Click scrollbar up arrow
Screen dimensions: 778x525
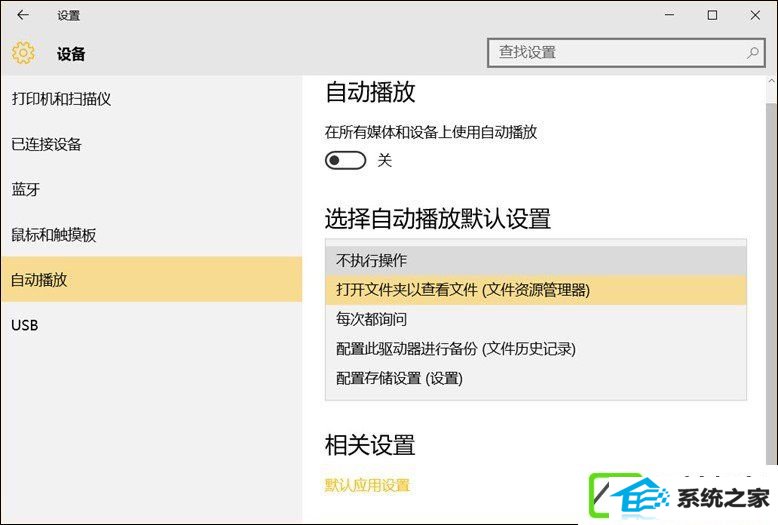[772, 80]
